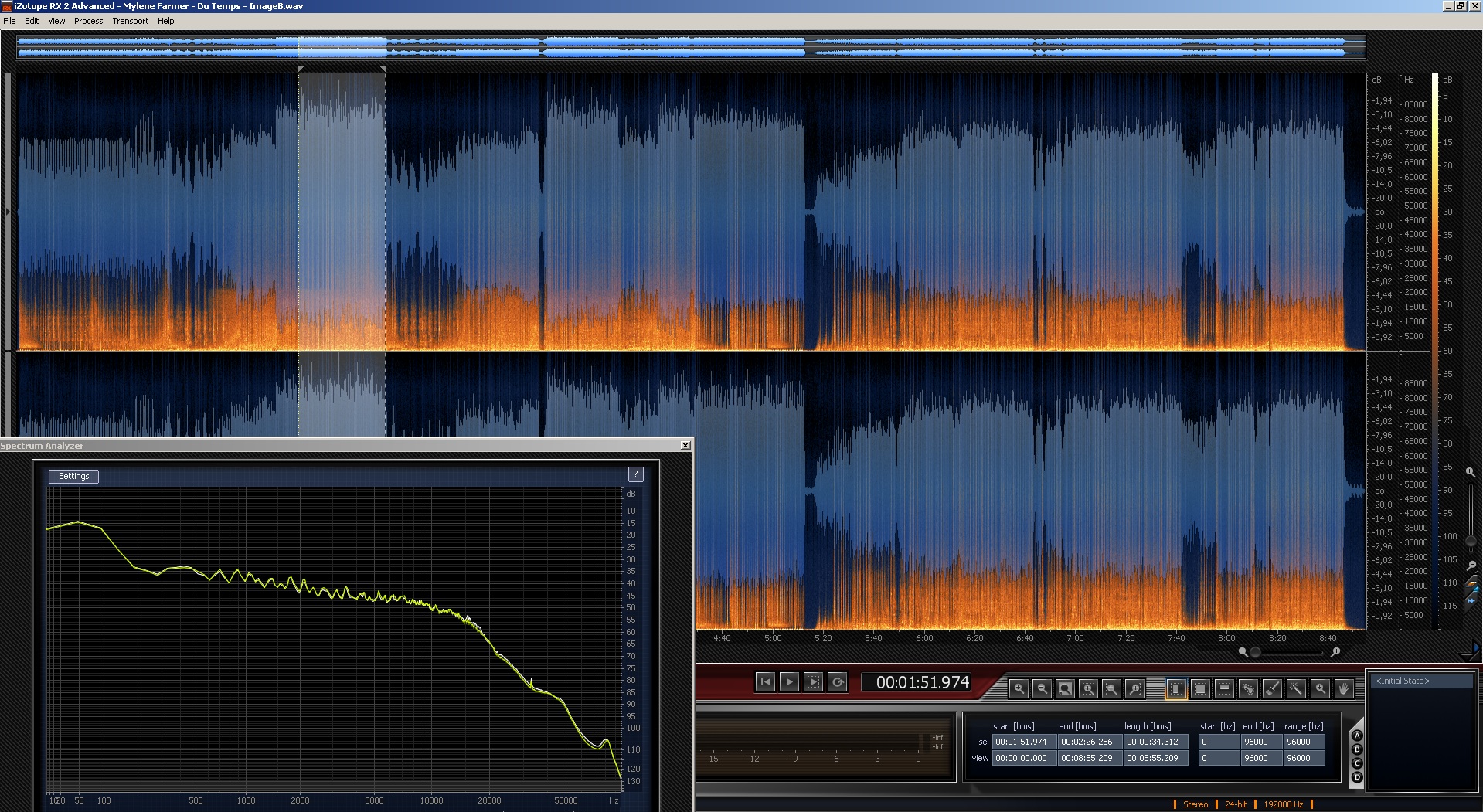Click the 7:00 mark on the time ruler
1483x812 pixels.
(1075, 638)
